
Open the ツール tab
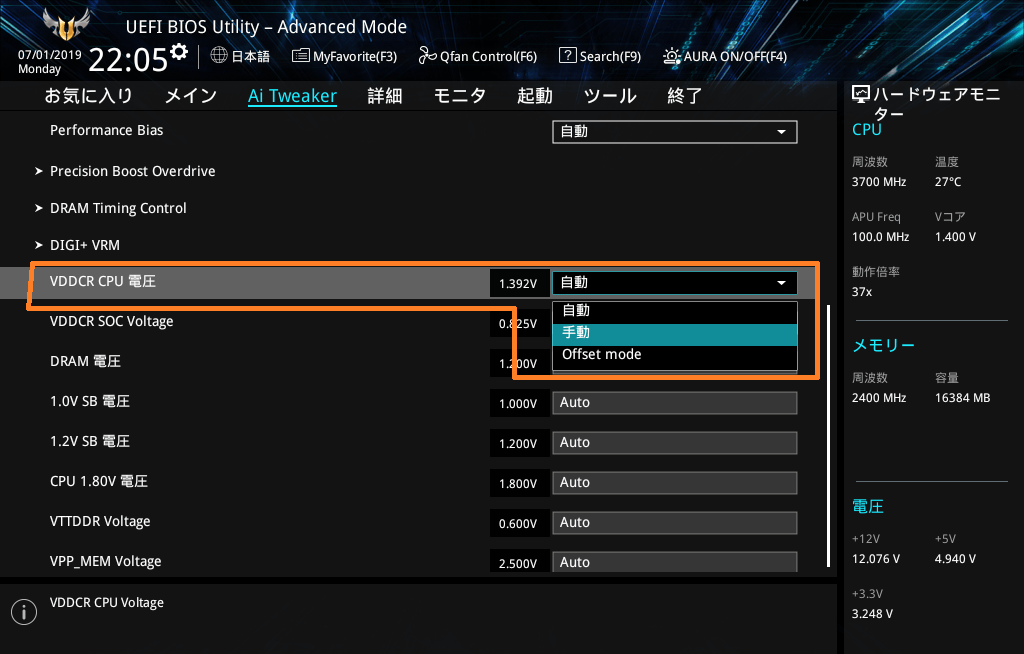610,96
